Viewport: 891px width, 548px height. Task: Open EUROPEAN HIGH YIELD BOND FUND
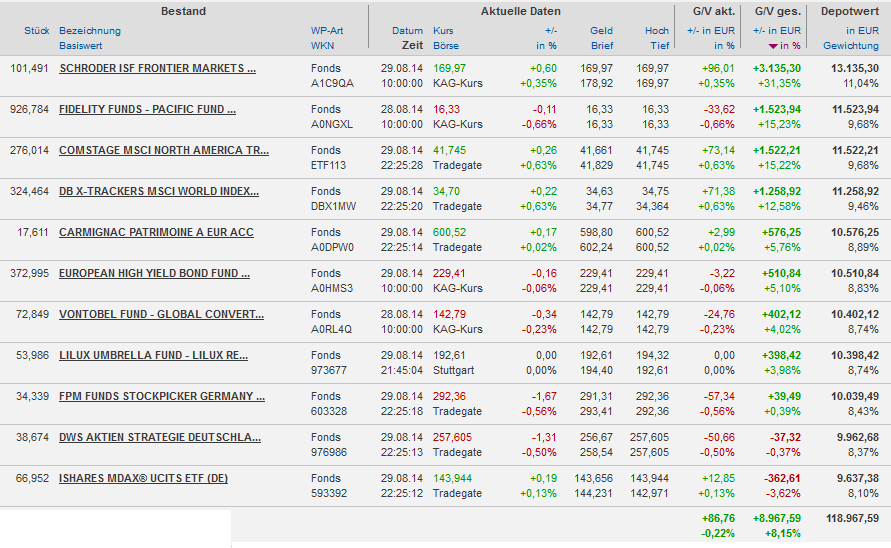click(x=154, y=273)
